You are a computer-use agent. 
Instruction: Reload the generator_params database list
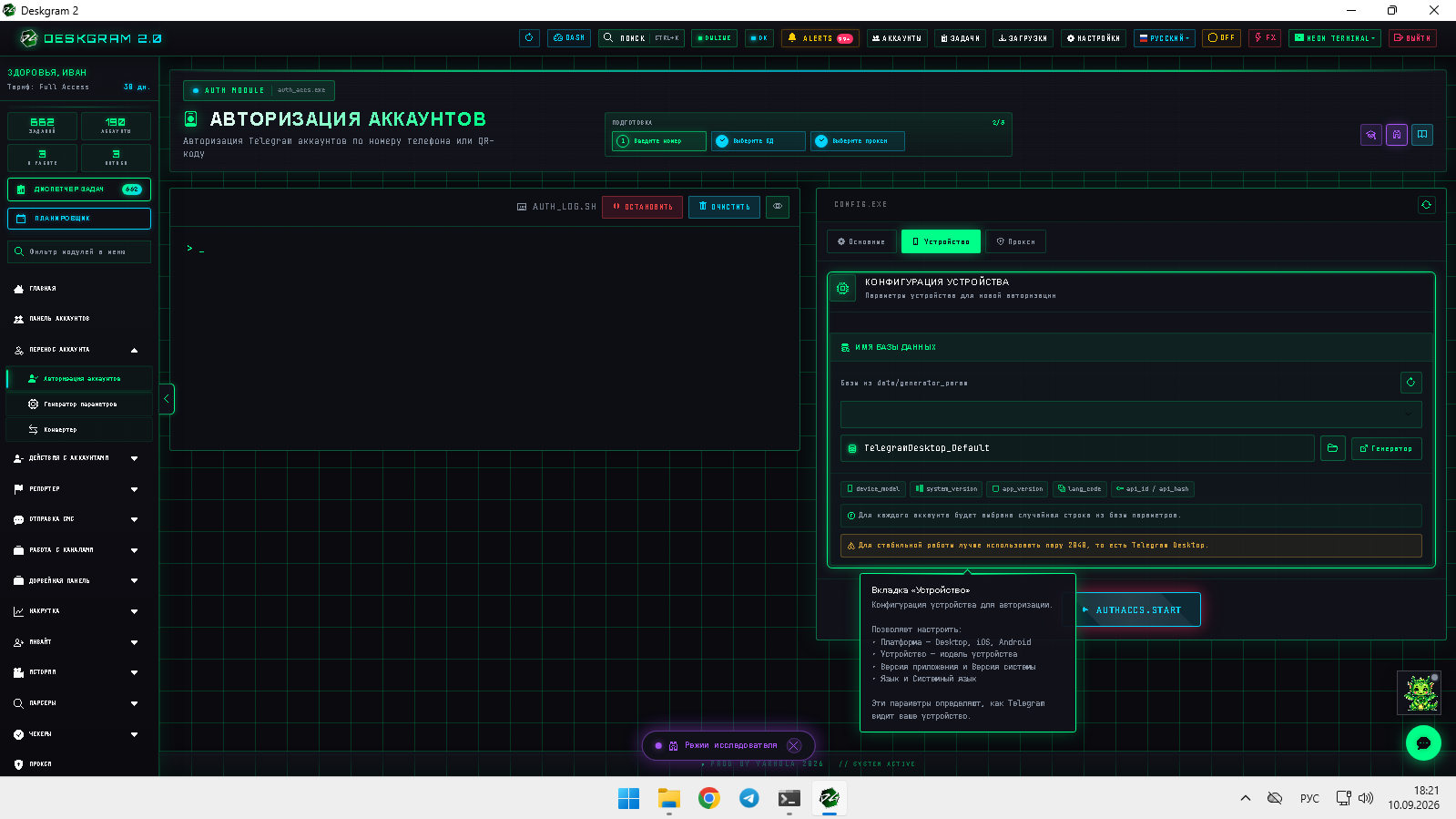click(1410, 383)
